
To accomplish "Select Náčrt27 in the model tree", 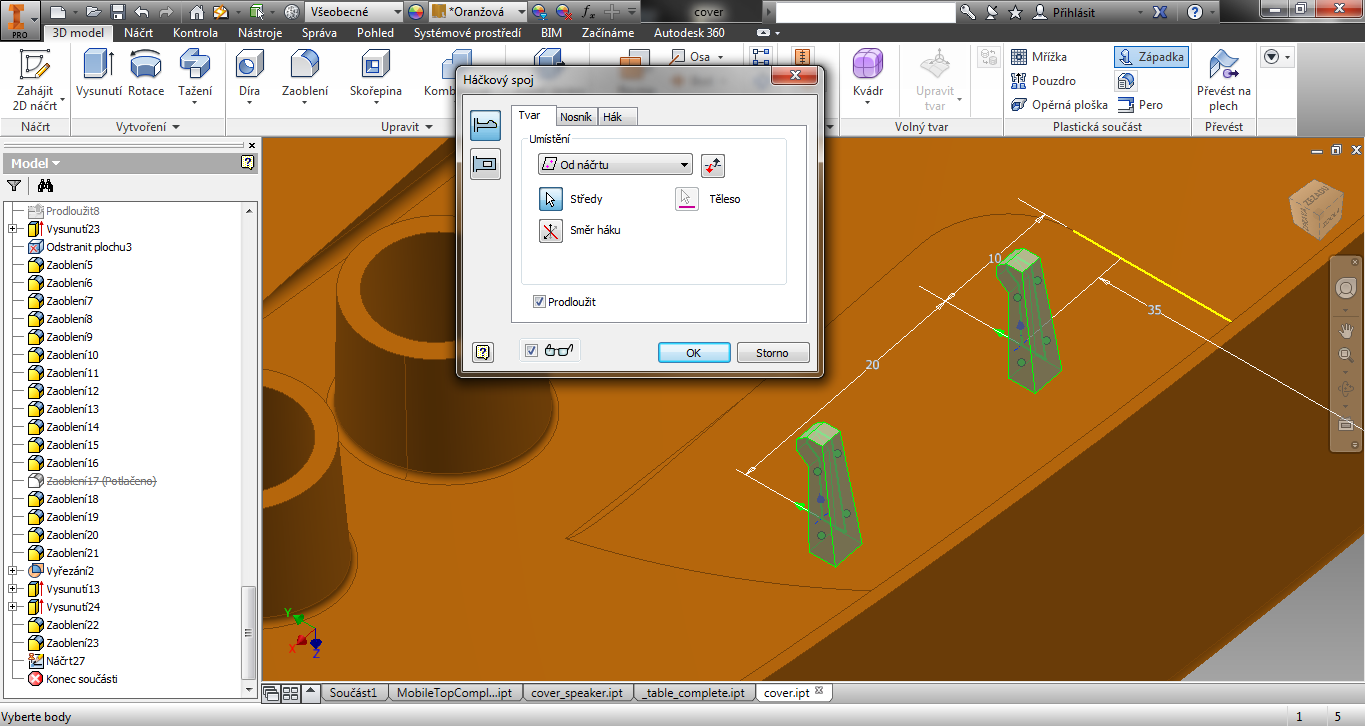I will coord(66,661).
